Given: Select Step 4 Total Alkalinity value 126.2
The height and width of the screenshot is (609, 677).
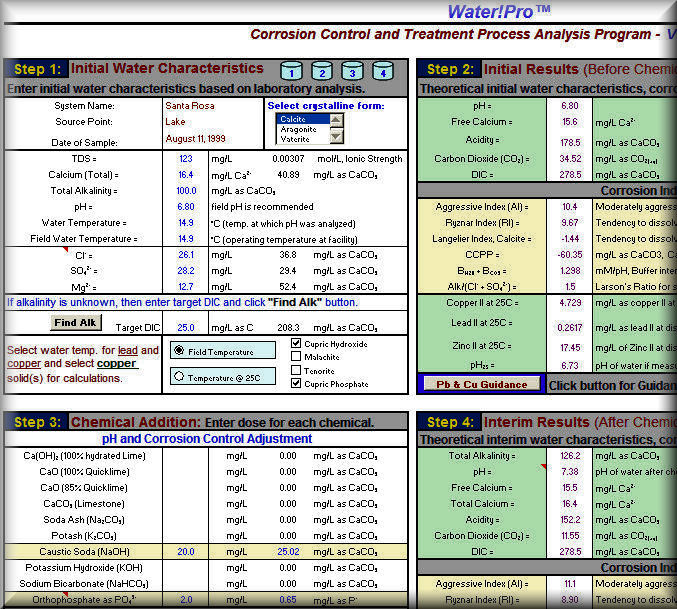Looking at the screenshot, I should [569, 456].
